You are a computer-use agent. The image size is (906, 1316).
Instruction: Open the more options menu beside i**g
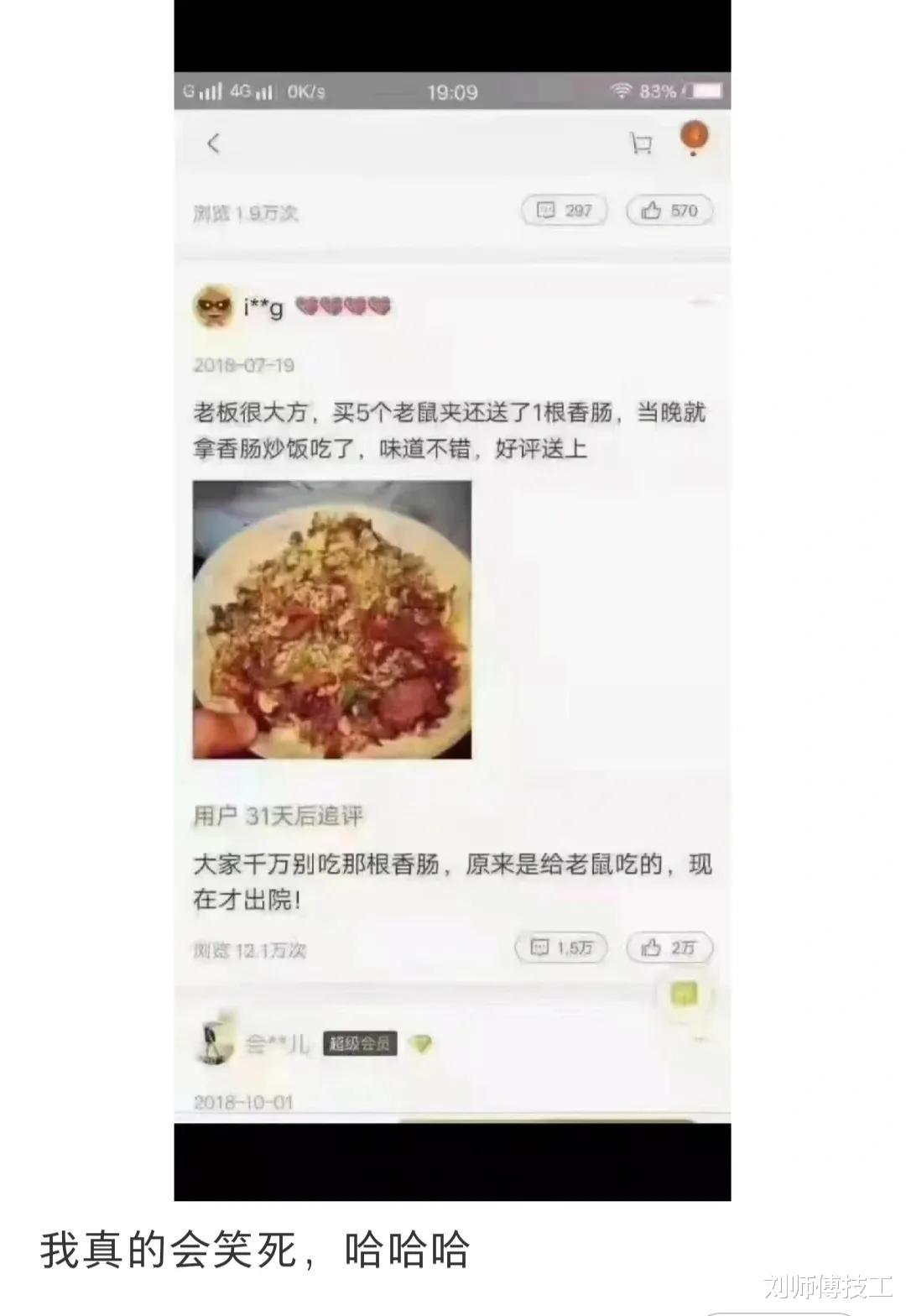(x=700, y=303)
